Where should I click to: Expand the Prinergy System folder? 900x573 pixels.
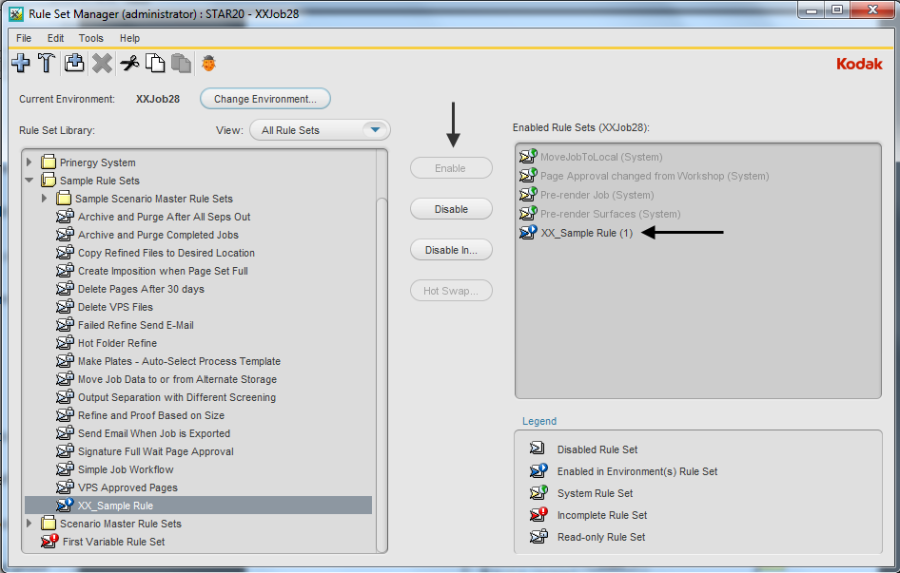pos(29,162)
